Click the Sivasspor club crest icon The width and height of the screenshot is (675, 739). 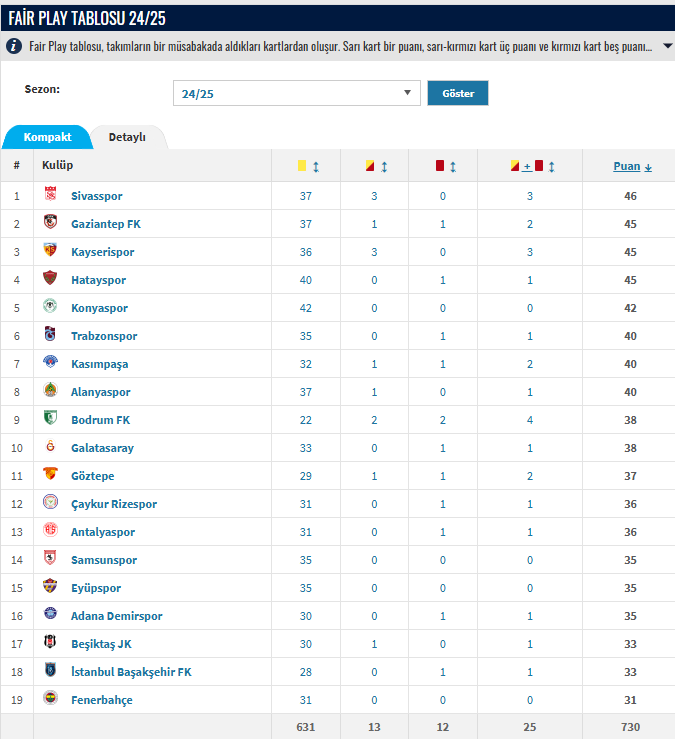click(50, 194)
